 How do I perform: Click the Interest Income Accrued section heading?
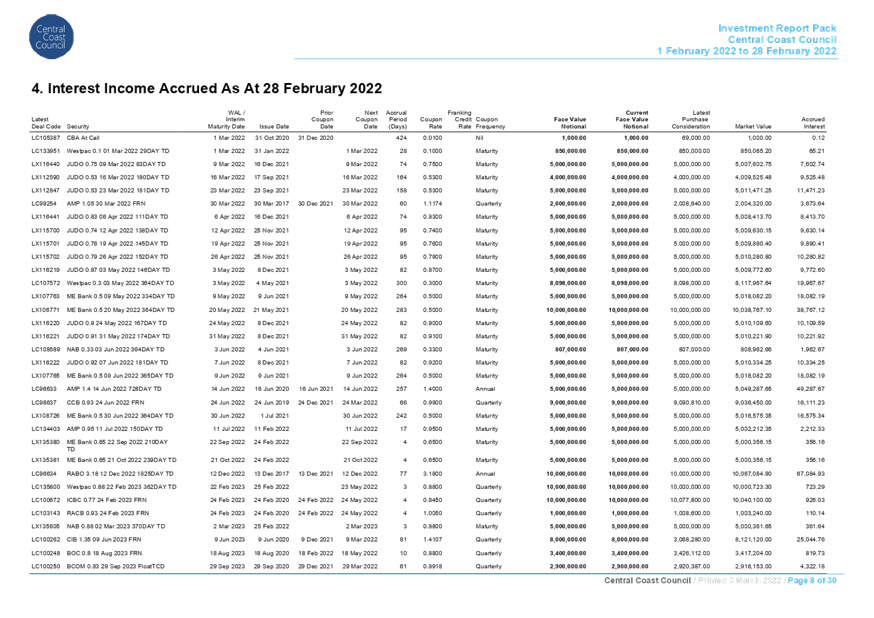(x=207, y=89)
